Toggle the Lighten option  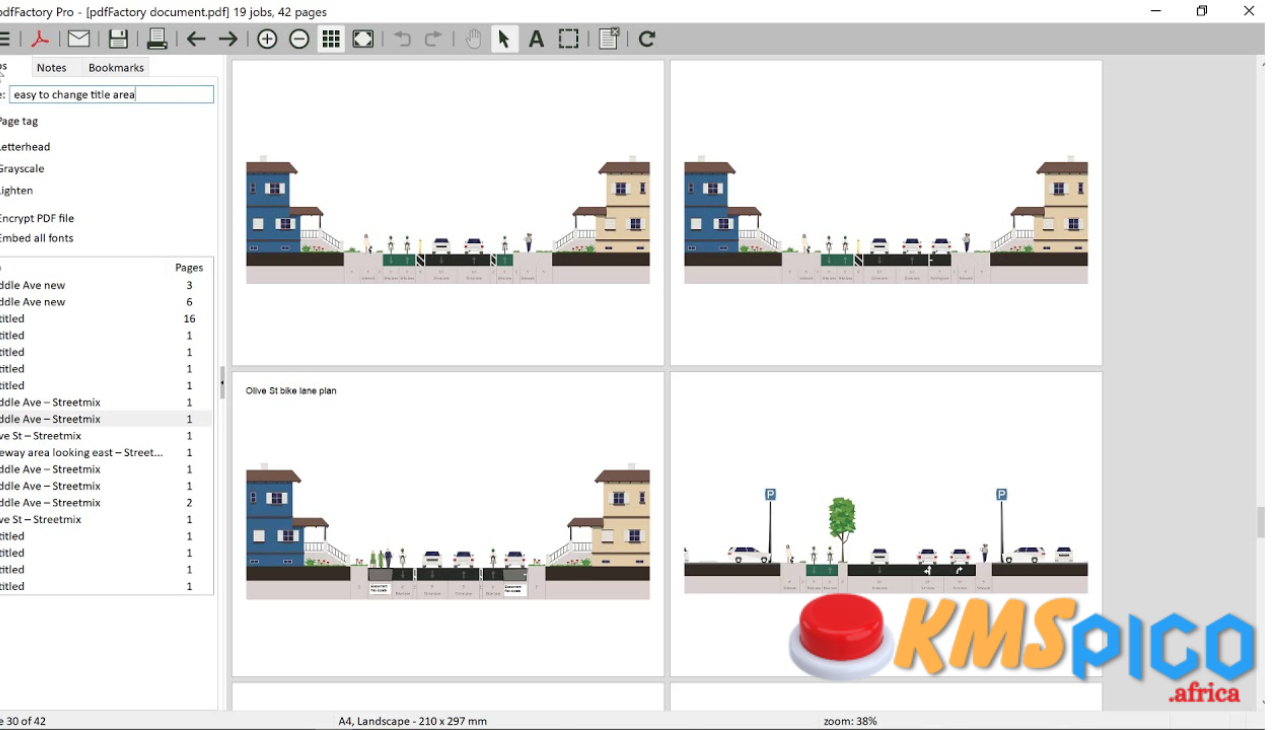pyautogui.click(x=16, y=191)
